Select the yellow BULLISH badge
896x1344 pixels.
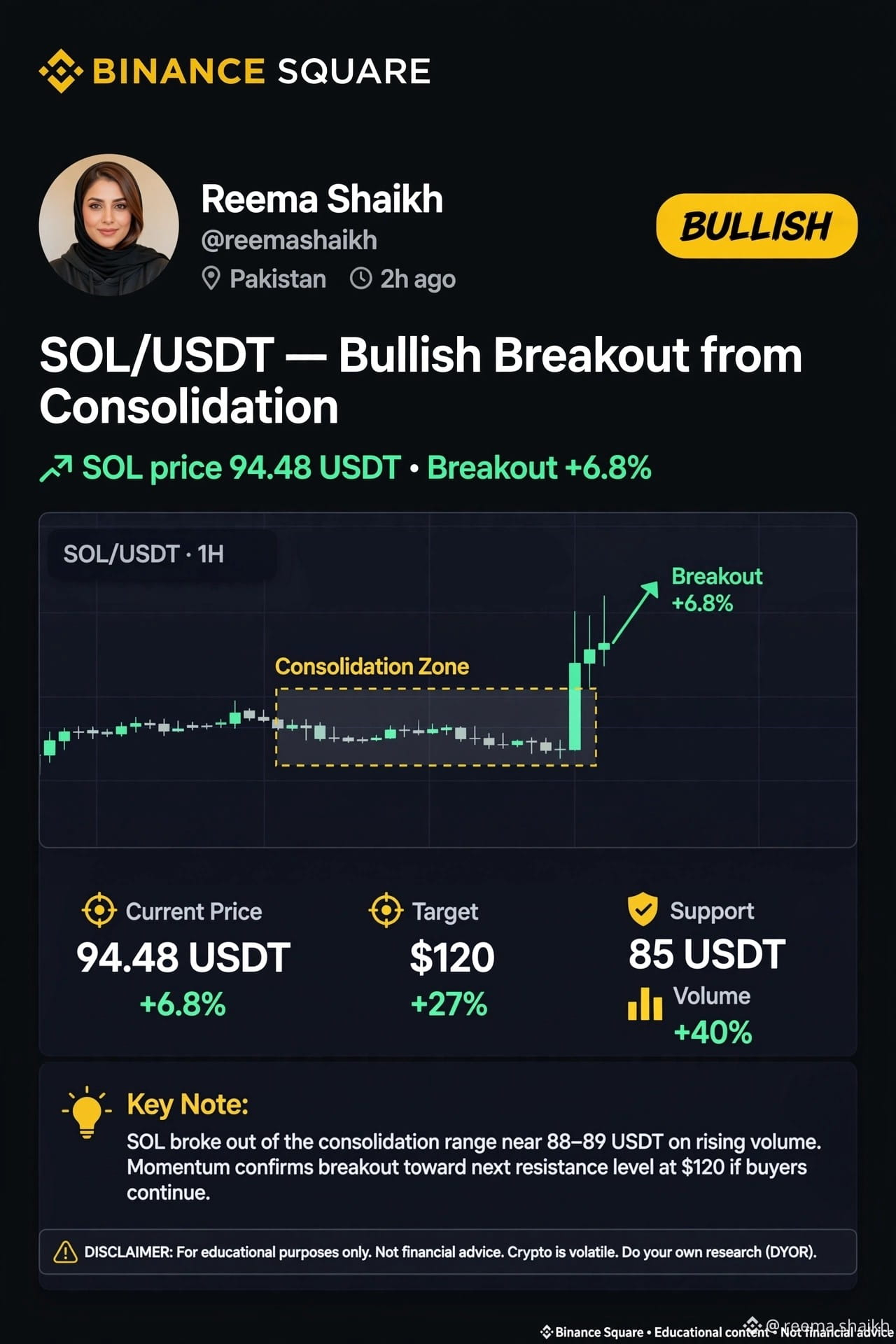757,226
